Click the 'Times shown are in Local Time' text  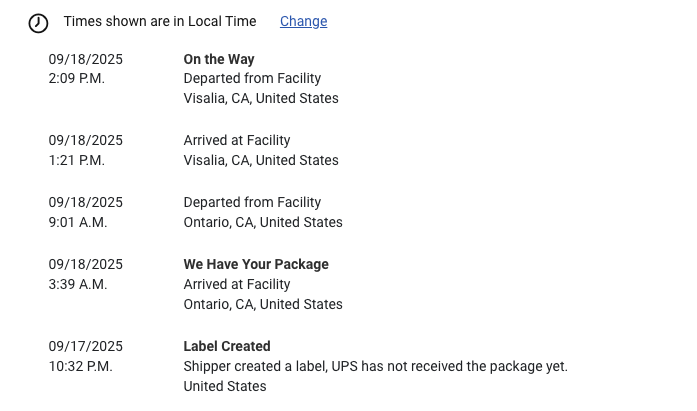pos(160,21)
